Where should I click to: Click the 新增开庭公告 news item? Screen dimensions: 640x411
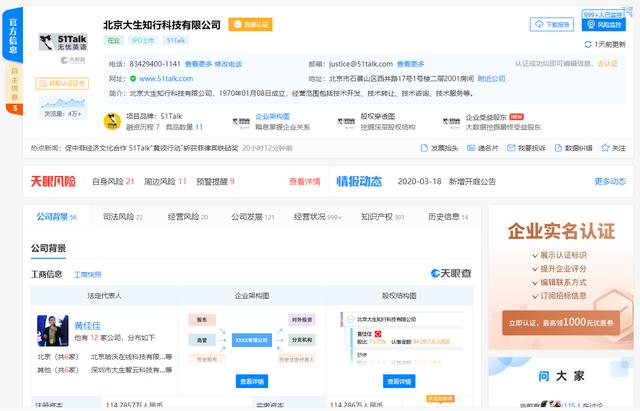[x=472, y=181]
